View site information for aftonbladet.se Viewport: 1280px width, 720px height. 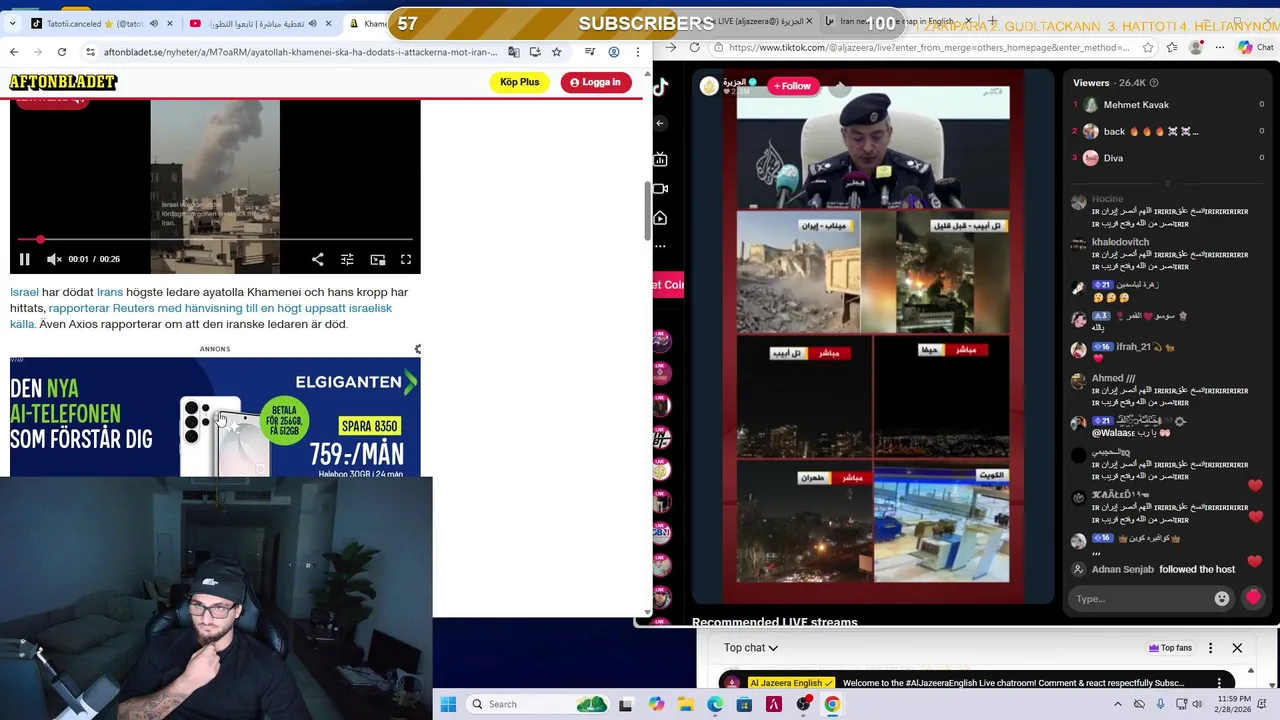tap(90, 52)
